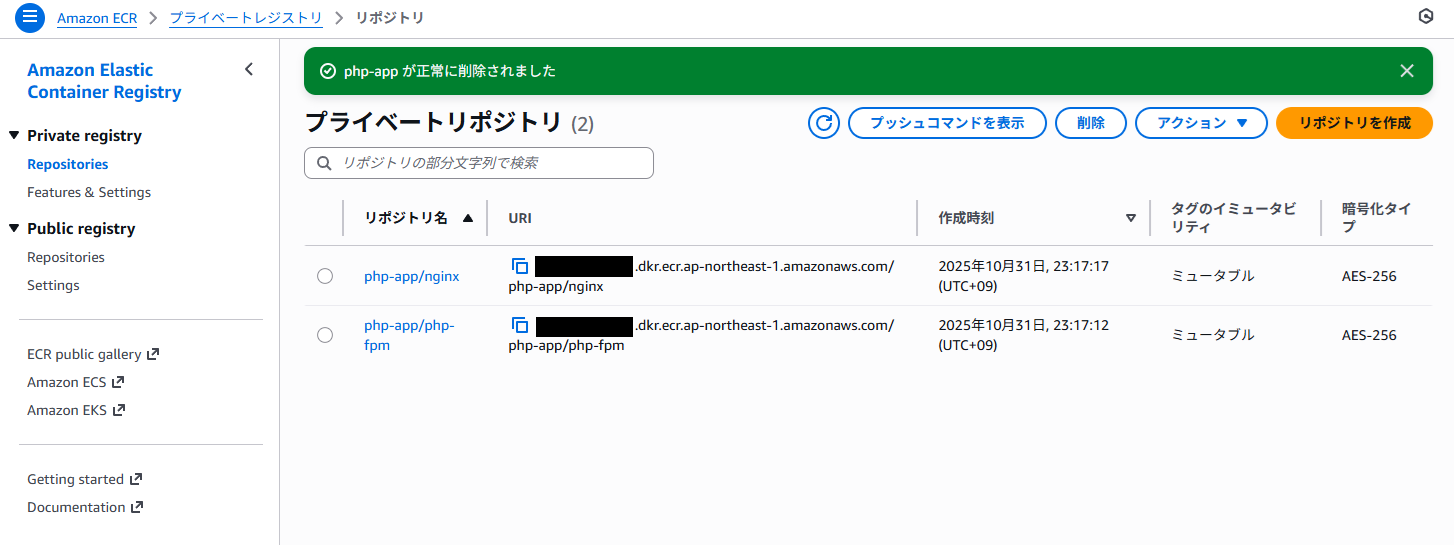Click the リポジトリを作成 button

1354,123
